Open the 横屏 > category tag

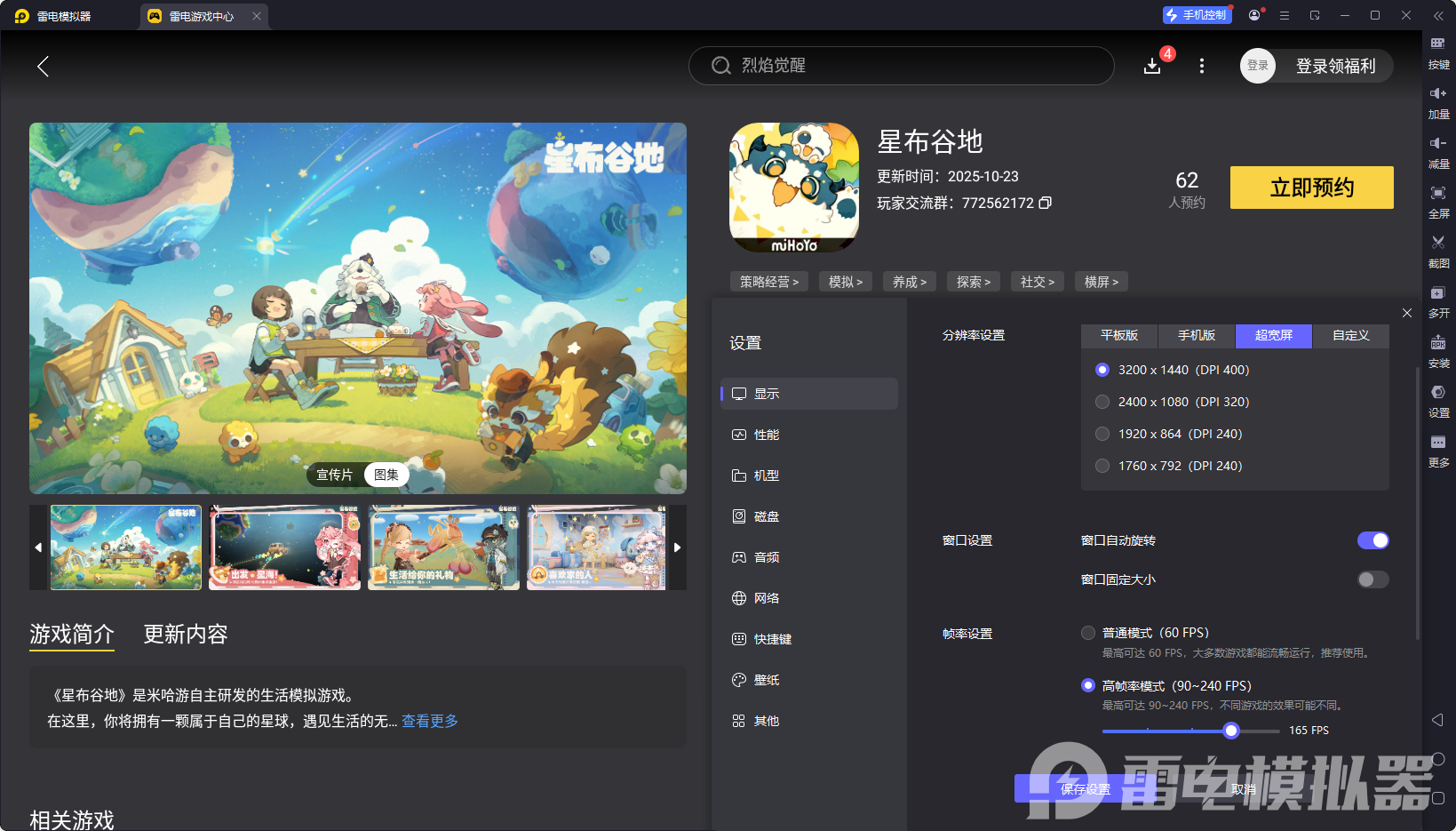click(x=1102, y=282)
